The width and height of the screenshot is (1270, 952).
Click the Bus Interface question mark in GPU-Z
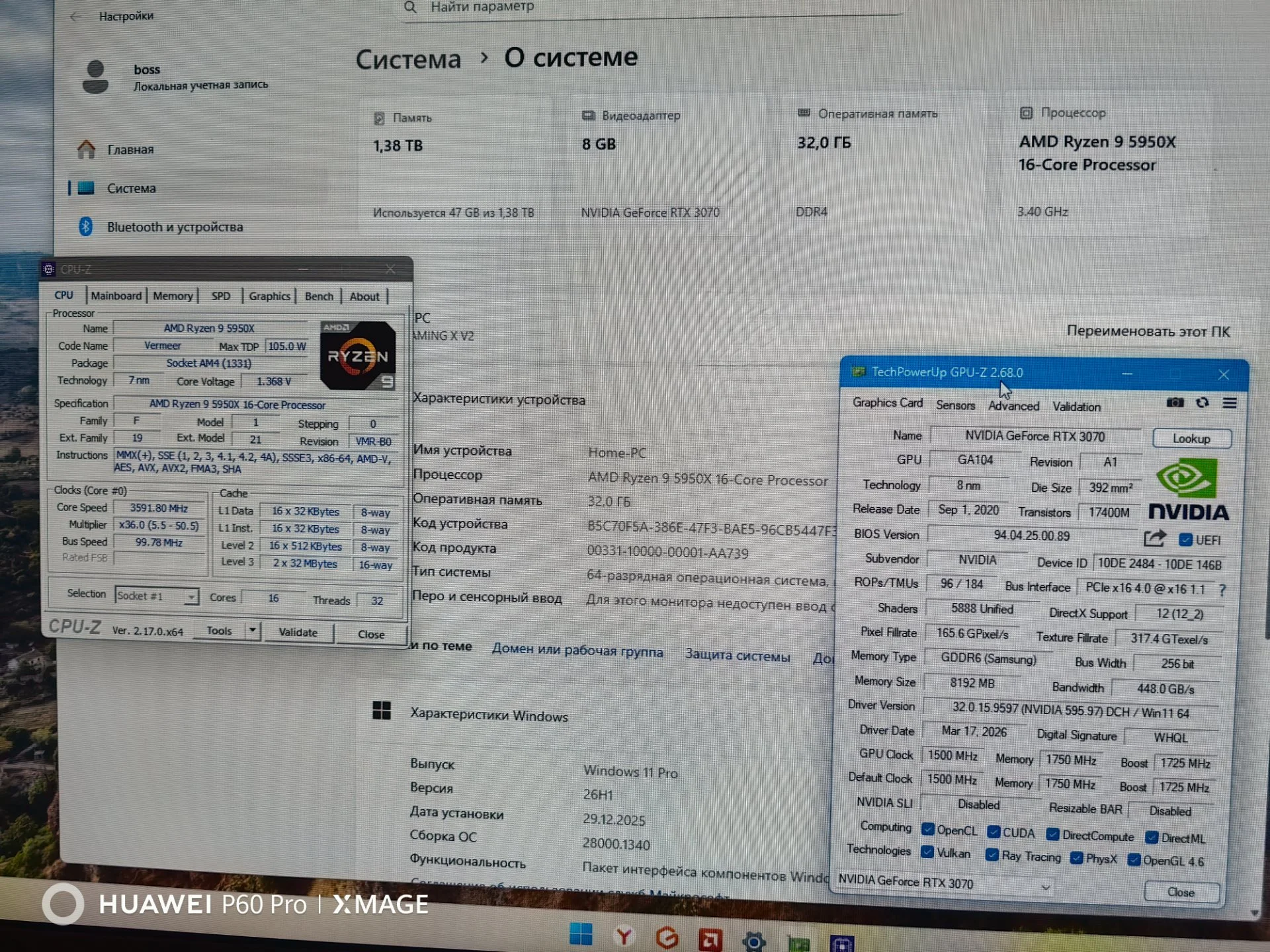1222,590
